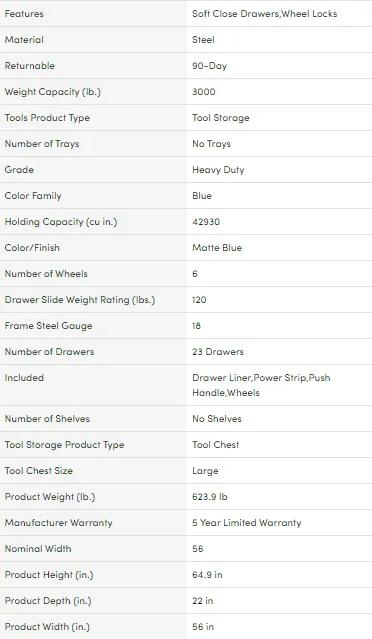Click the Weight Capacity (lb.) label

click(x=52, y=92)
